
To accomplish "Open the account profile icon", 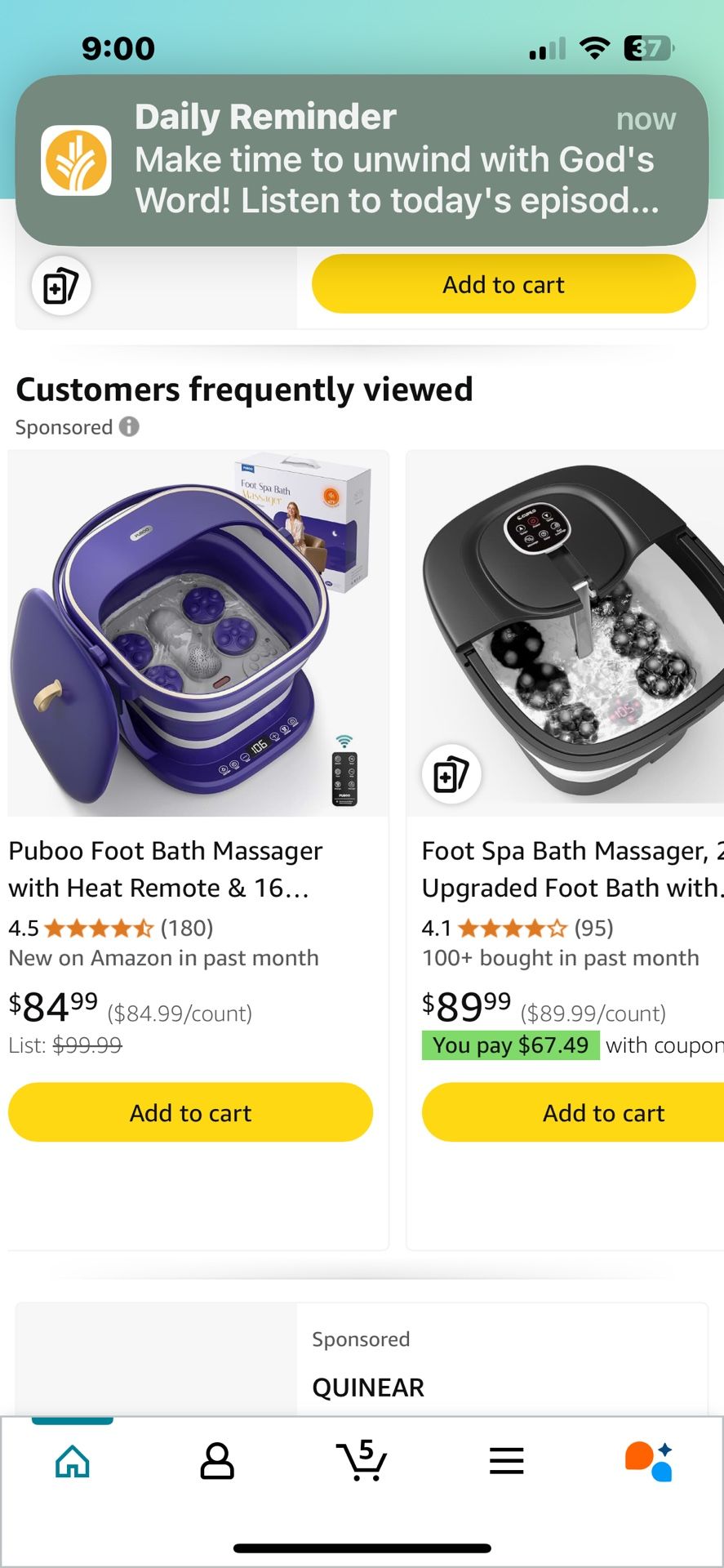I will (x=217, y=1461).
